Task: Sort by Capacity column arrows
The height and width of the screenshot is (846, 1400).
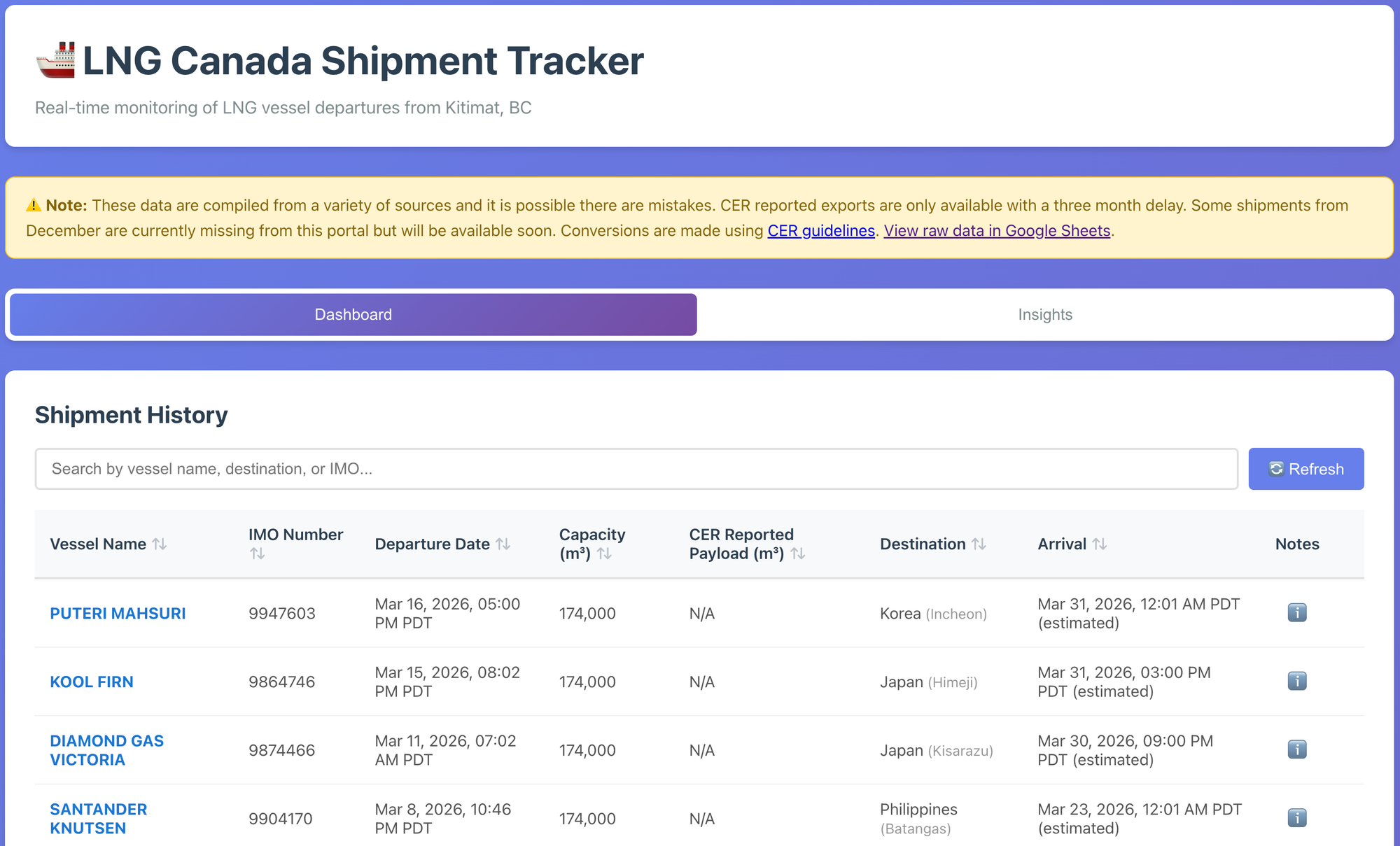Action: tap(605, 554)
